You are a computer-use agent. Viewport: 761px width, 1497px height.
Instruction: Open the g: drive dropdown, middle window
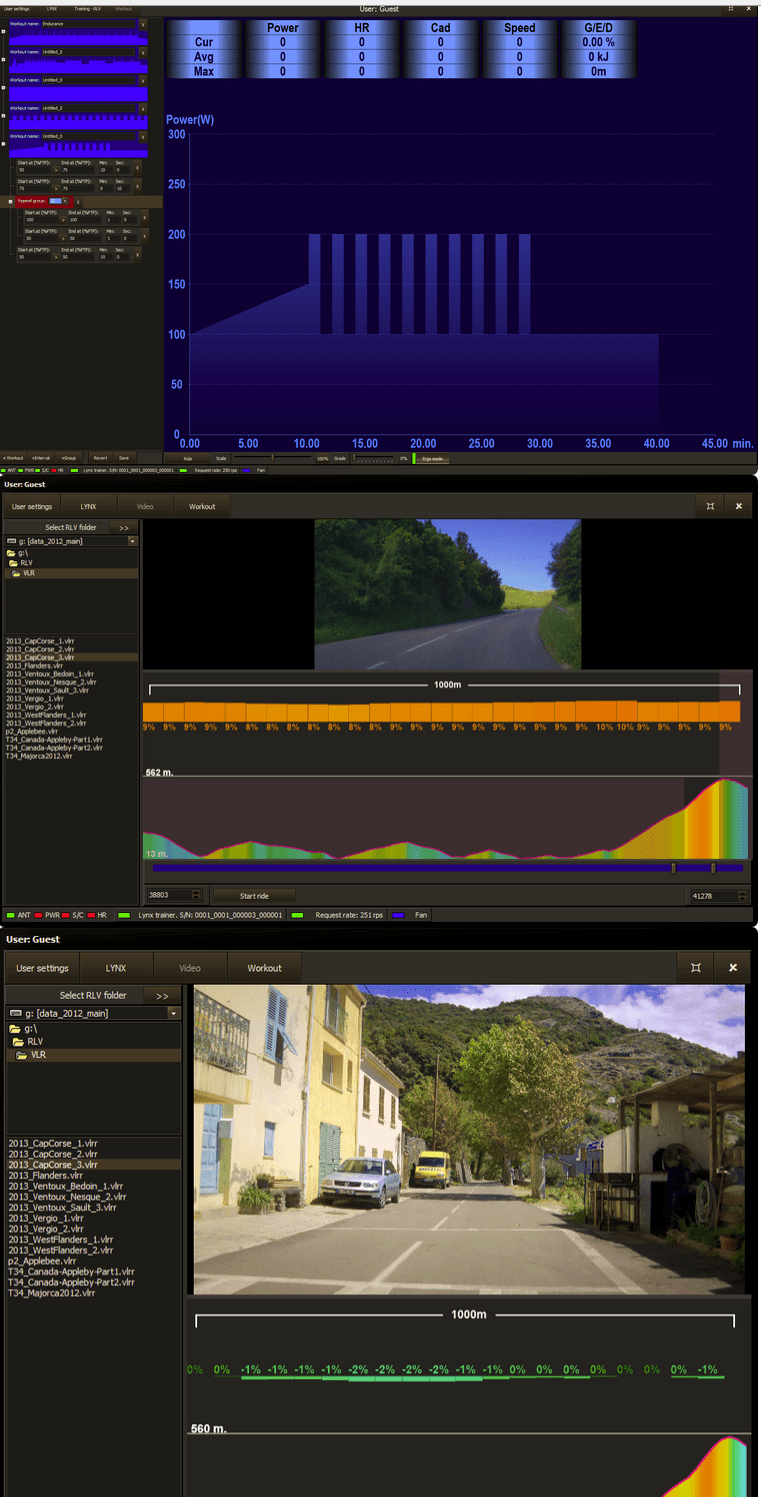(x=132, y=541)
